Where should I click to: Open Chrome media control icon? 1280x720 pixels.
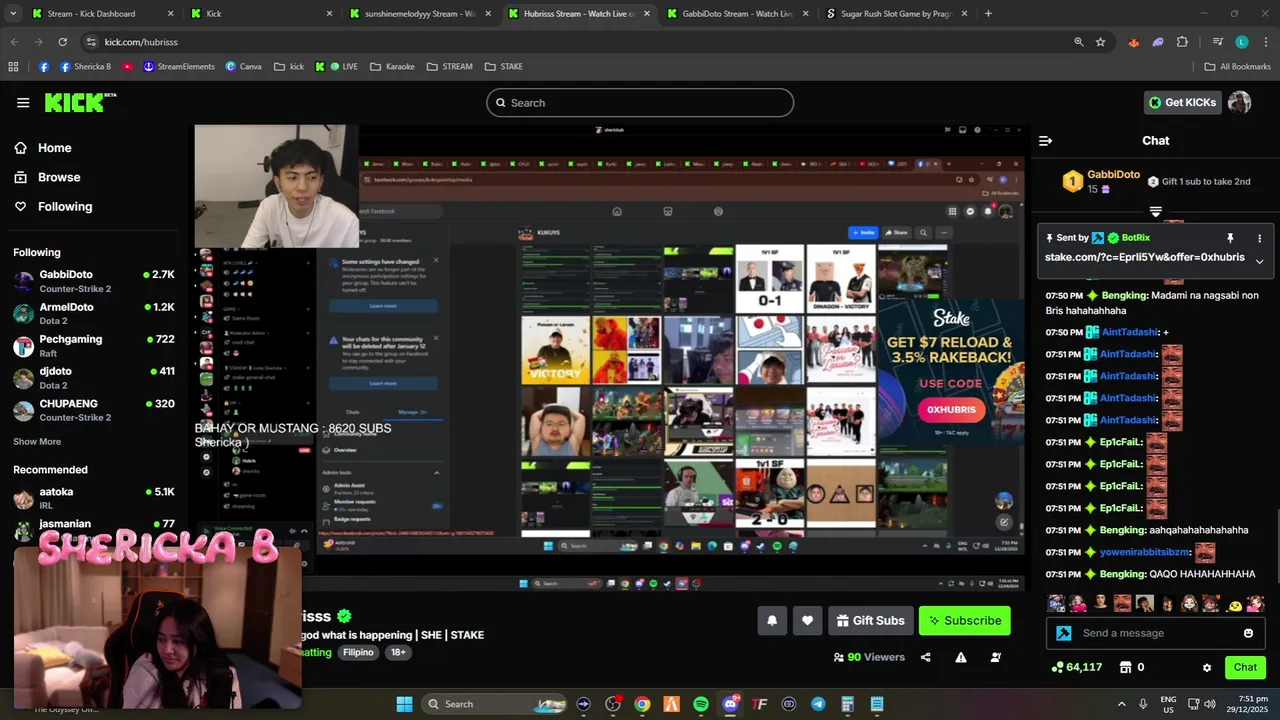[x=1217, y=42]
